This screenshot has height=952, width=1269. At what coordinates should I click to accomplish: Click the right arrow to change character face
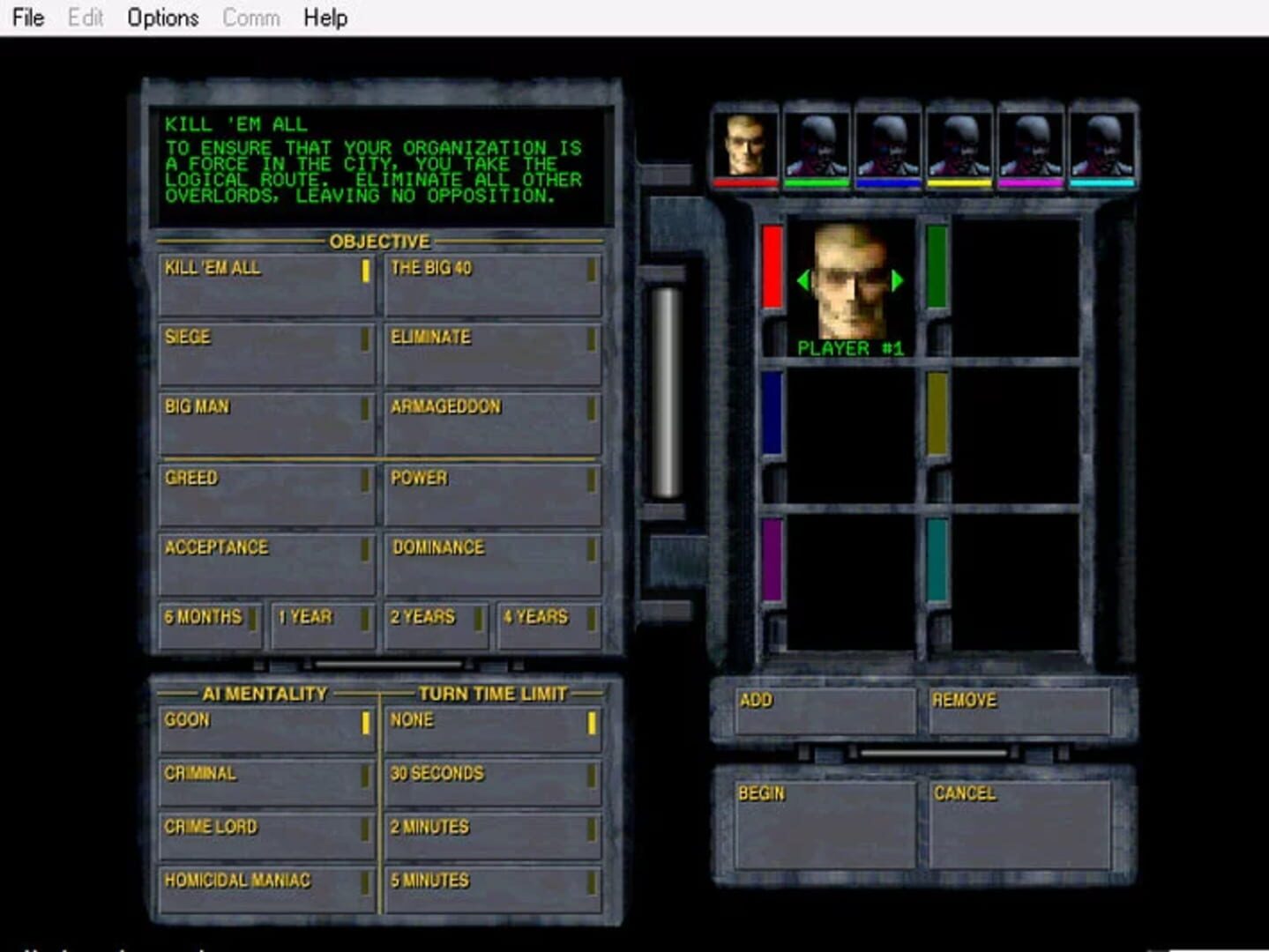click(897, 282)
